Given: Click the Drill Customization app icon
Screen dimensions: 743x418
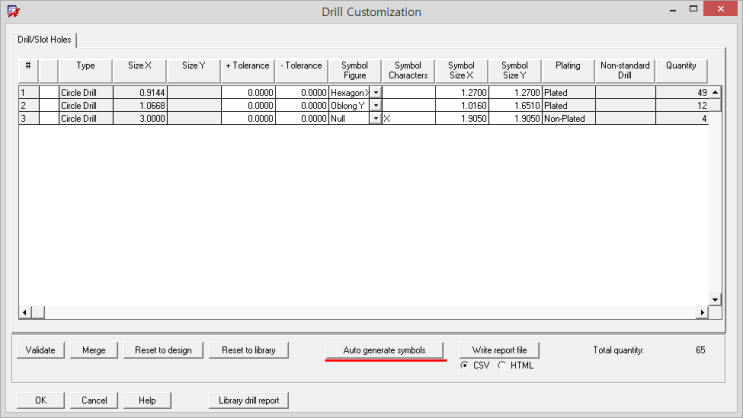Looking at the screenshot, I should pyautogui.click(x=13, y=11).
